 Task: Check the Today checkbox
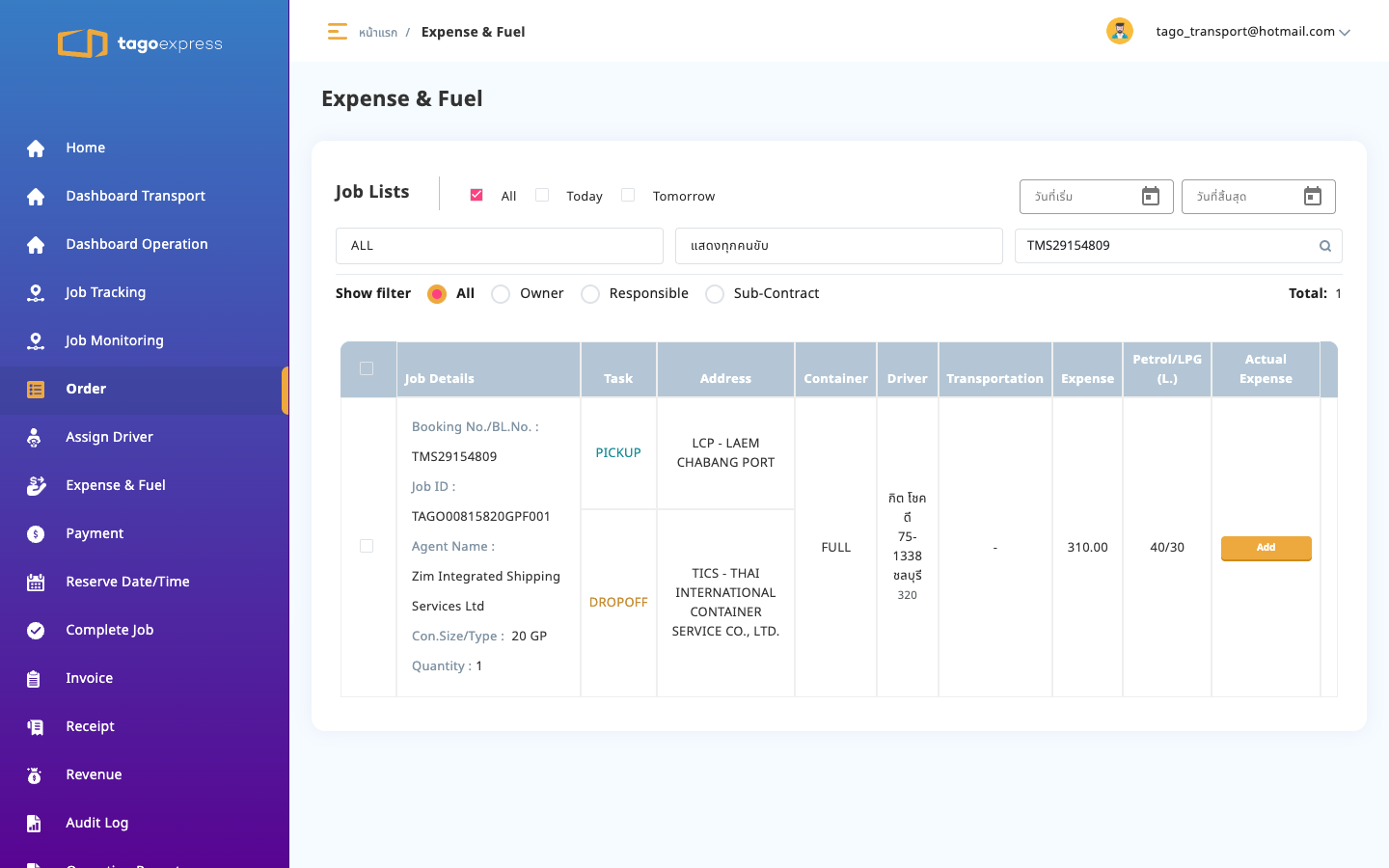click(542, 195)
